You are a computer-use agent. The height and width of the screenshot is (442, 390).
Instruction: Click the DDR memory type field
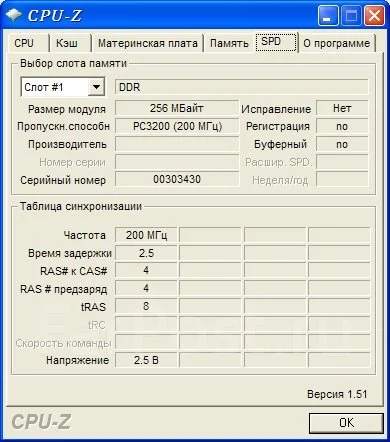[242, 87]
